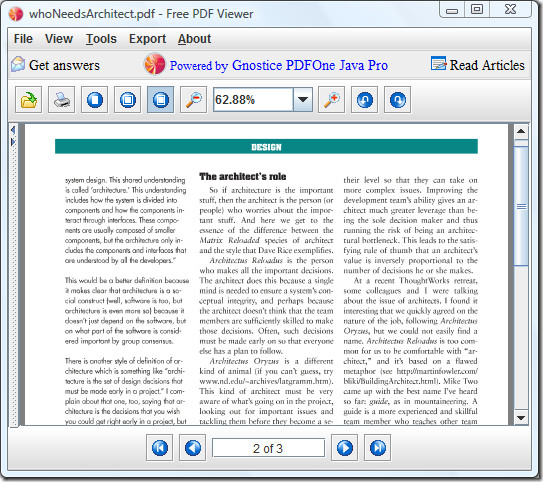The height and width of the screenshot is (482, 543).
Task: Click the vertical scrollbar thumb
Action: point(521,206)
